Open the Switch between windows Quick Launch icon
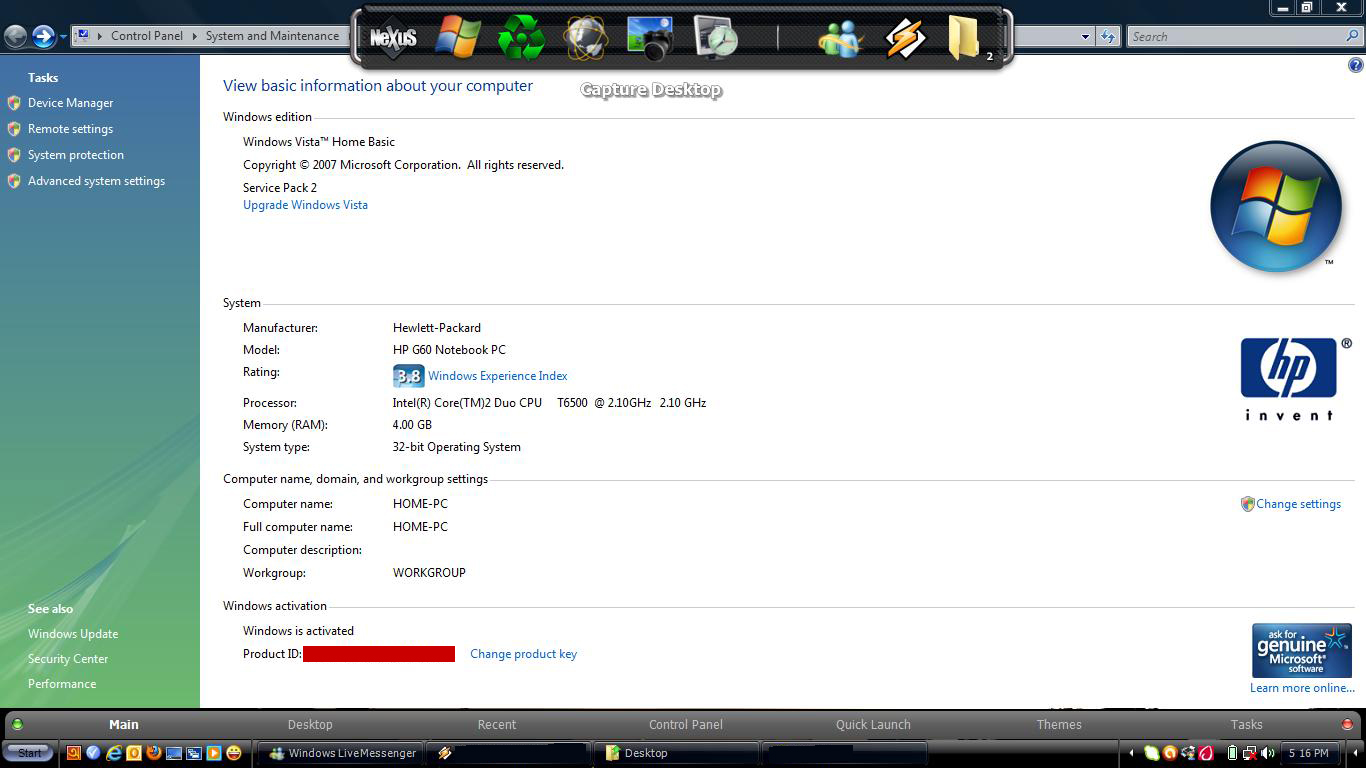This screenshot has height=768, width=1366. 194,753
